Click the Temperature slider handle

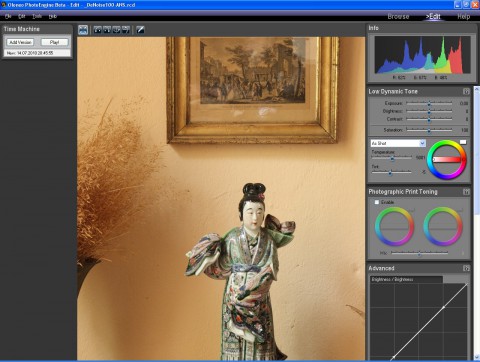(x=393, y=158)
